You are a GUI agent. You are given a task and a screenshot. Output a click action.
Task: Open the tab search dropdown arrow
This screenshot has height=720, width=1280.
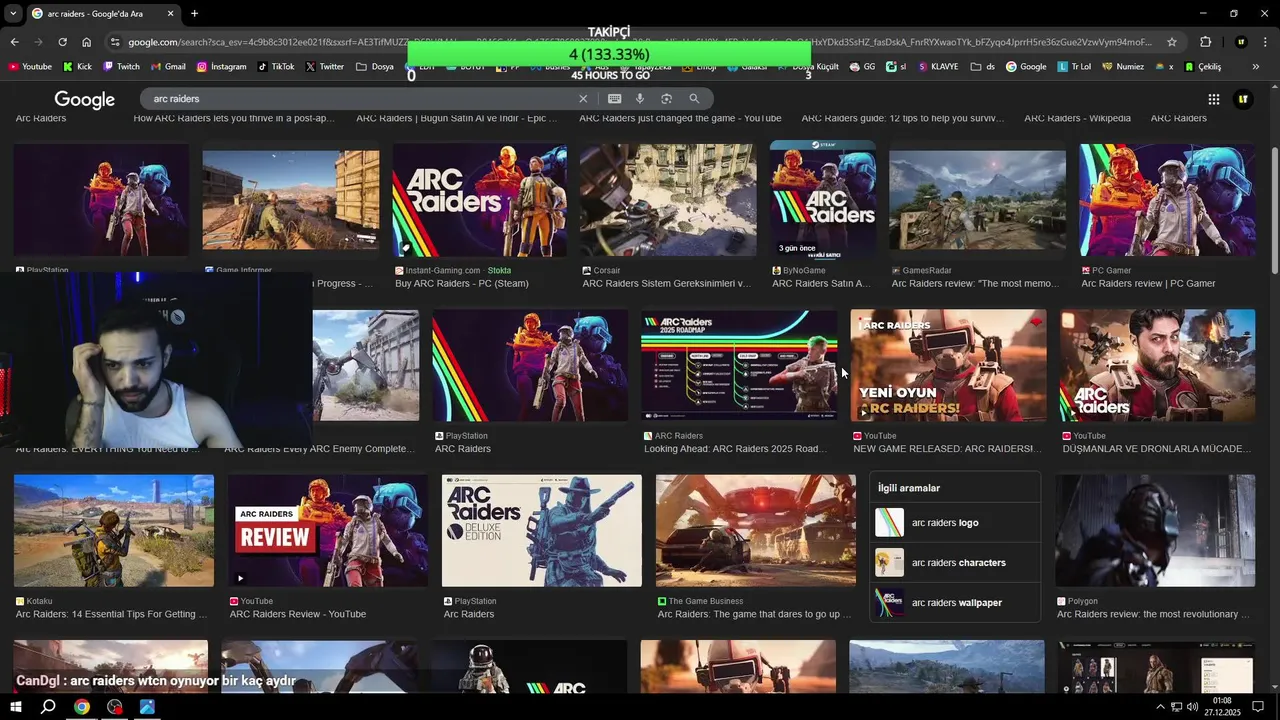click(x=12, y=14)
